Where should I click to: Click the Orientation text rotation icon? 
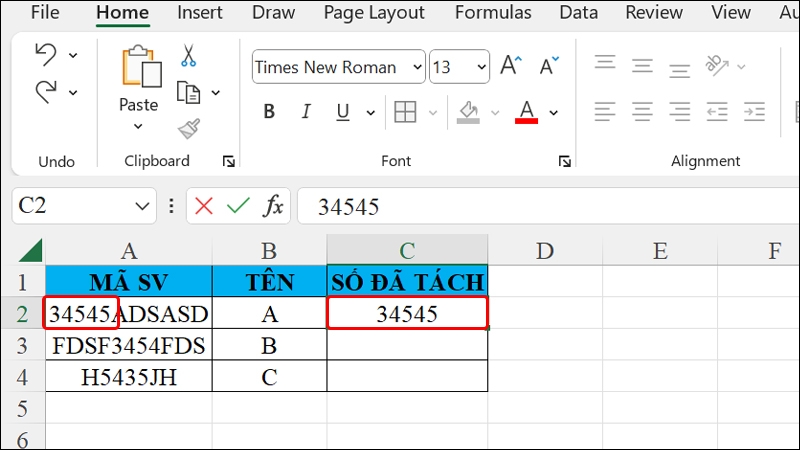717,65
